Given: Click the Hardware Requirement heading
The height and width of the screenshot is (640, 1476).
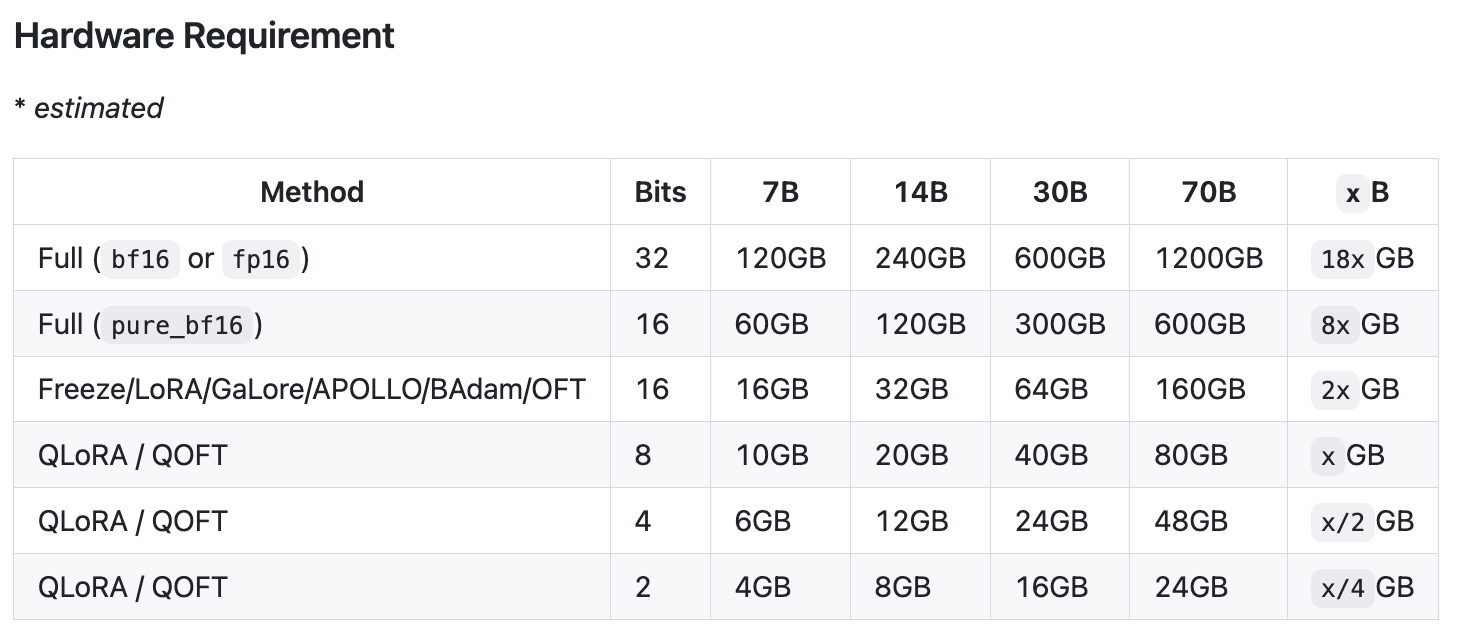Looking at the screenshot, I should [x=204, y=36].
